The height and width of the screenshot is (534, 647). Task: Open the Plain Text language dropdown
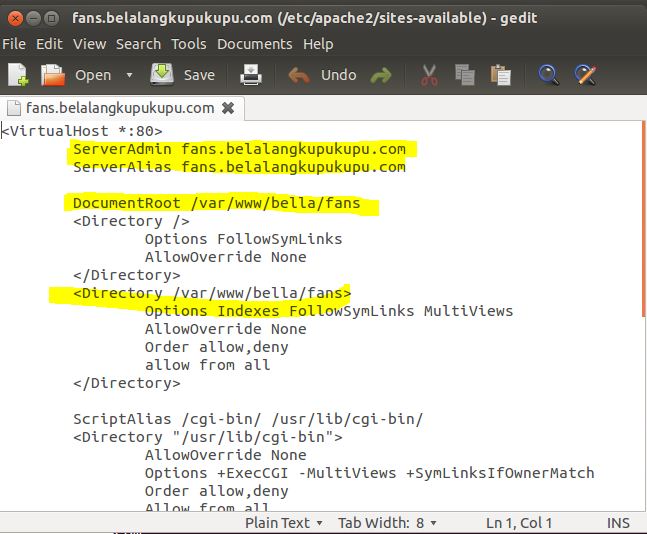283,523
